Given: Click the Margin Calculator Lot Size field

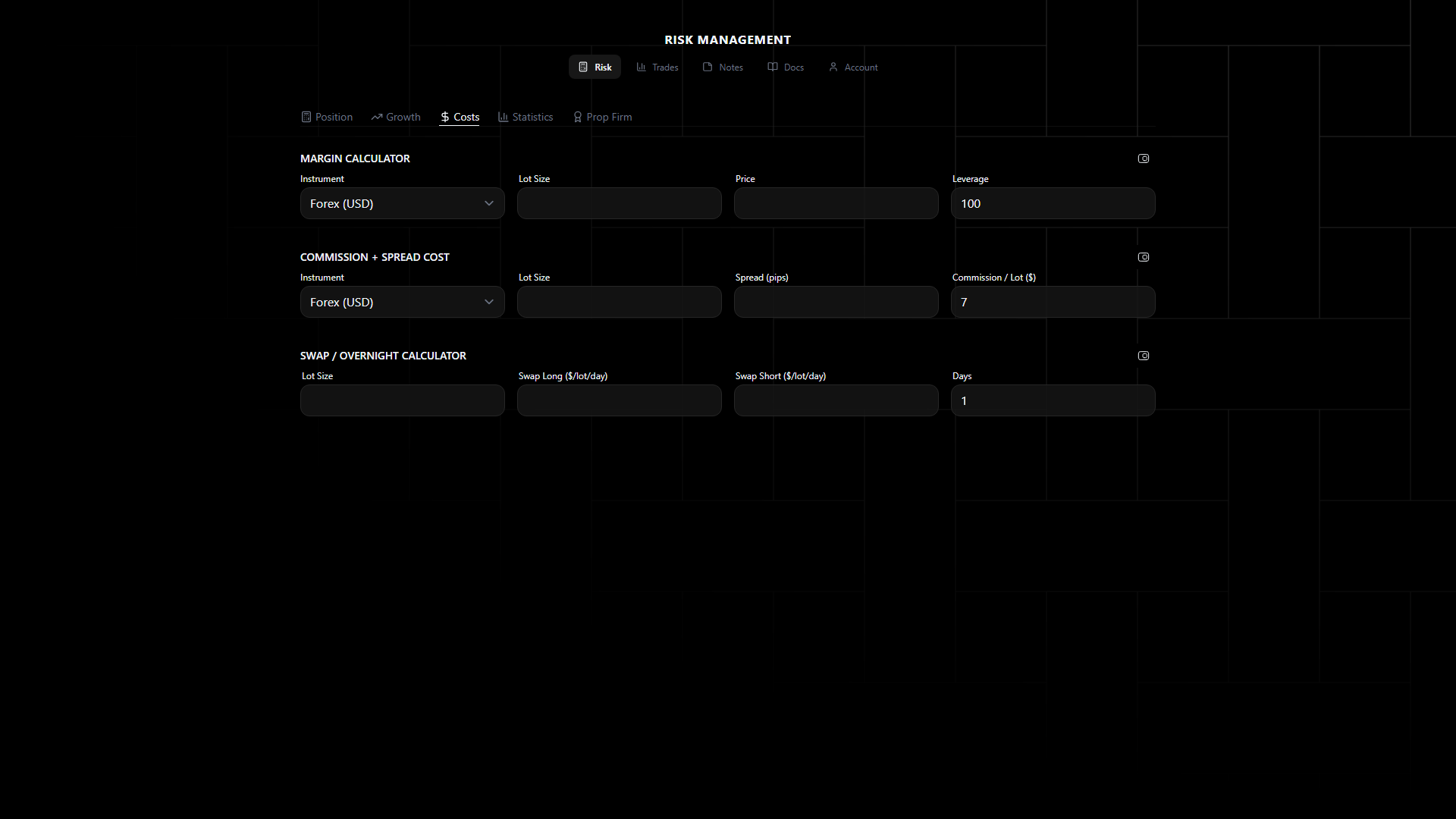Looking at the screenshot, I should click(x=619, y=203).
